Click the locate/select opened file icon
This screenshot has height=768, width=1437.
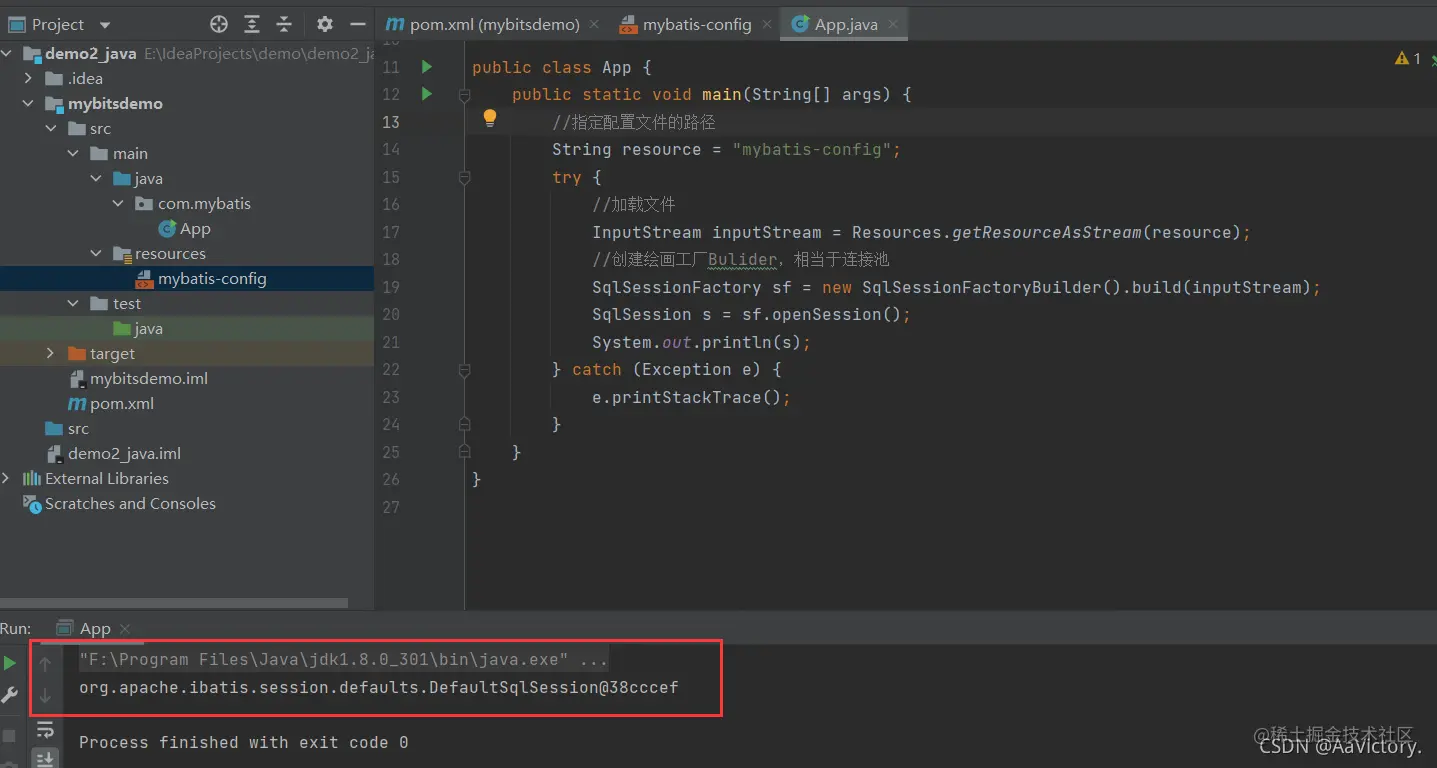tap(219, 24)
